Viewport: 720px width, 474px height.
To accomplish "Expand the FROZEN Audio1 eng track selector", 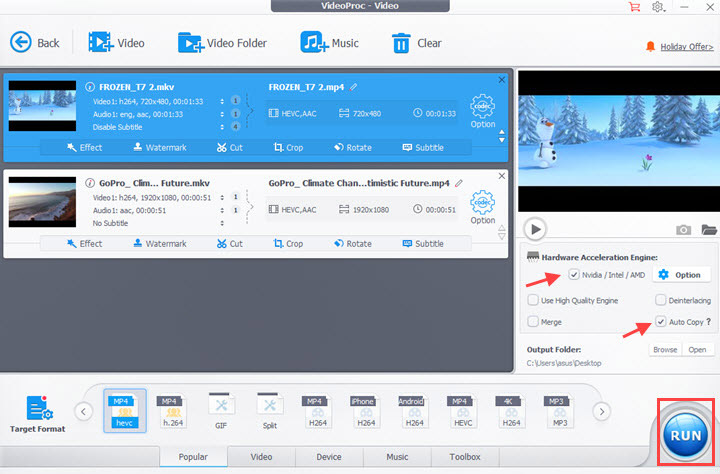I will tap(222, 114).
